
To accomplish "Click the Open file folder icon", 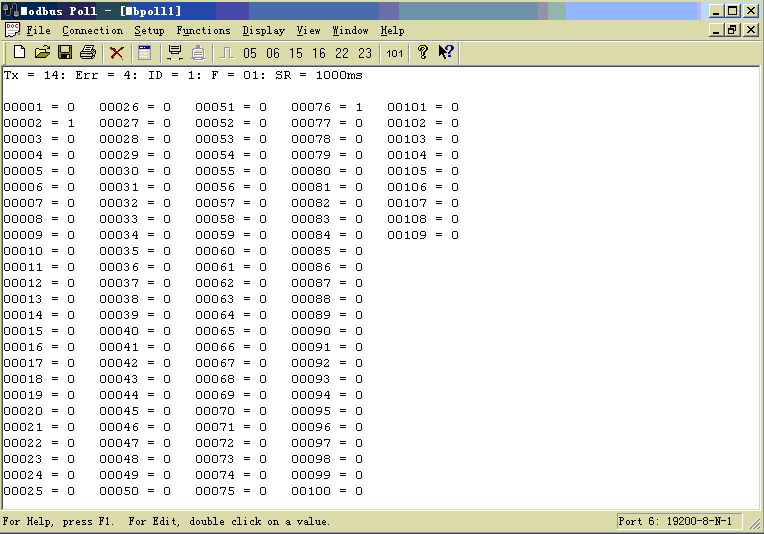I will [x=42, y=53].
